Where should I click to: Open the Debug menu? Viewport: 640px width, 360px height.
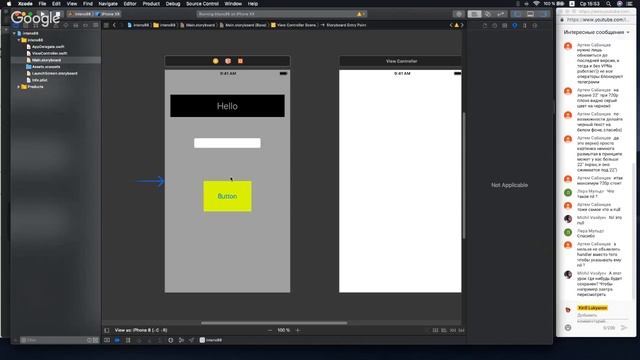click(x=173, y=4)
